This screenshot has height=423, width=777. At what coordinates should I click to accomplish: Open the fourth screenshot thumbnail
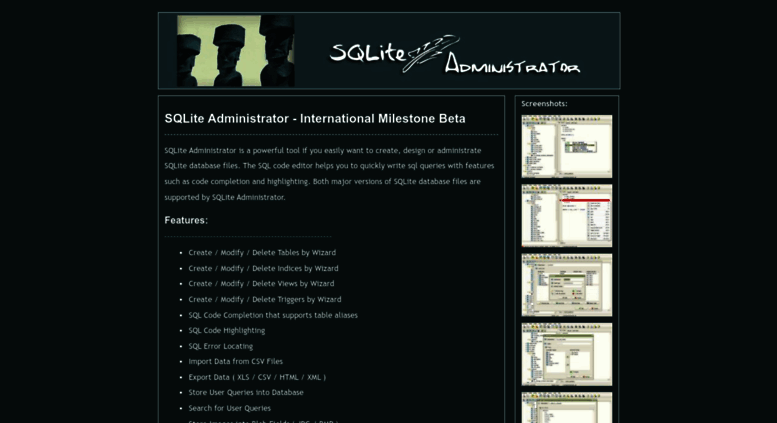click(x=566, y=354)
